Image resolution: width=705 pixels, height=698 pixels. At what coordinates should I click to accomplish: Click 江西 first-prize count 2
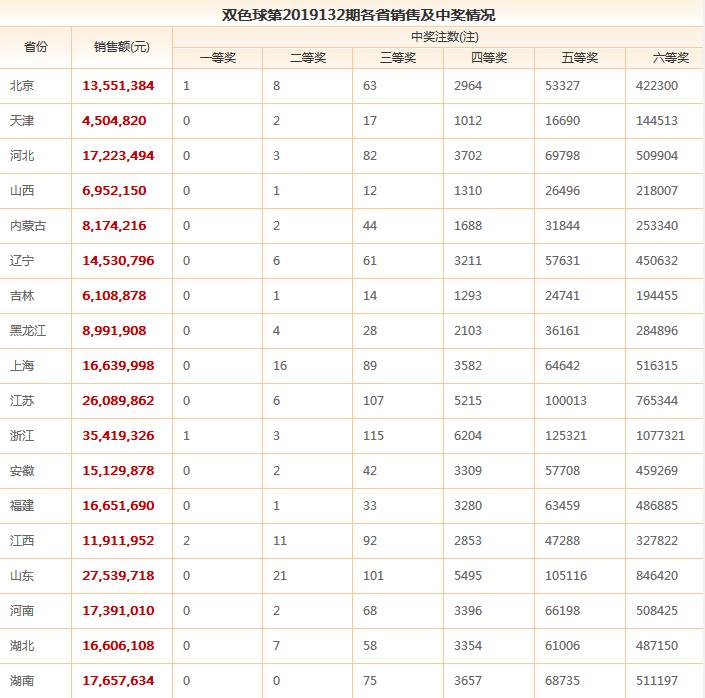pos(187,540)
